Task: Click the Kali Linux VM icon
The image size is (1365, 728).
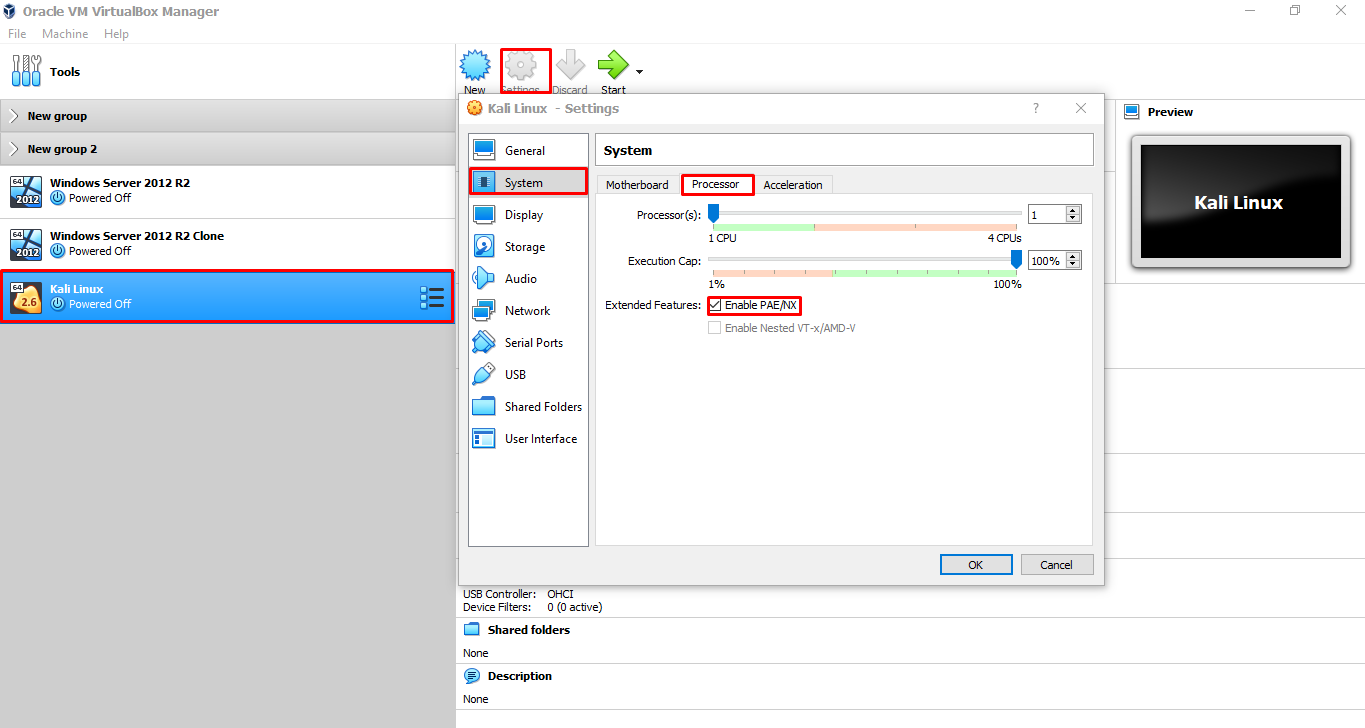Action: (x=26, y=297)
